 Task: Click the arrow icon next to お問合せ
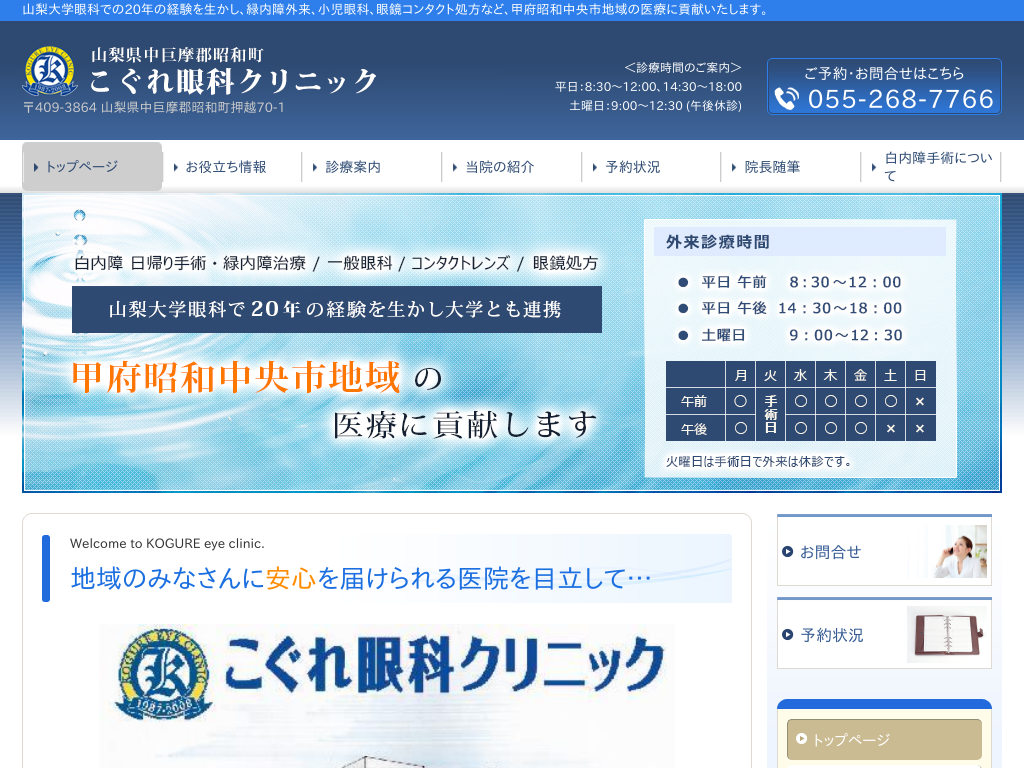(x=788, y=552)
